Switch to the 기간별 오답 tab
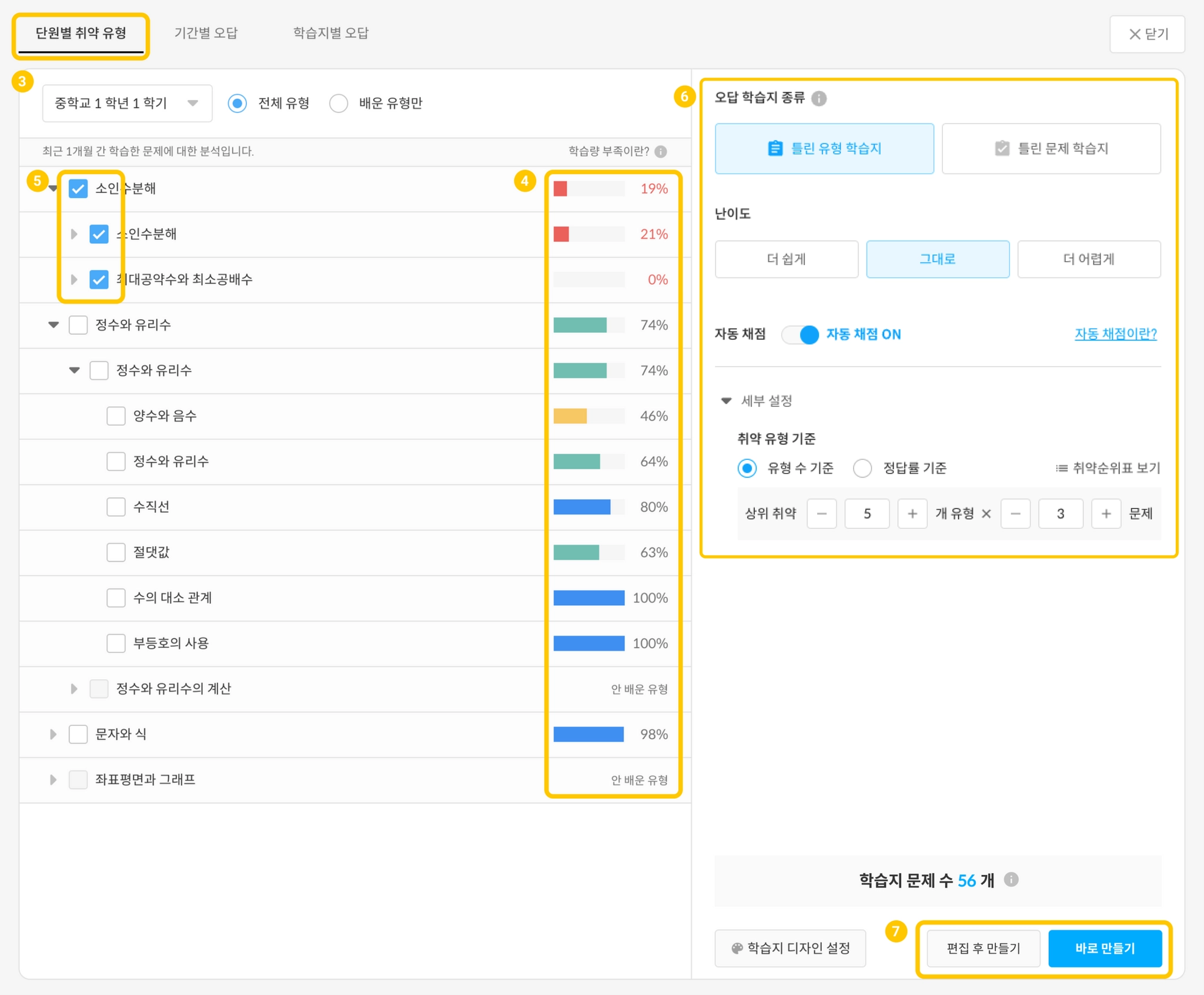Image resolution: width=1204 pixels, height=995 pixels. [206, 34]
